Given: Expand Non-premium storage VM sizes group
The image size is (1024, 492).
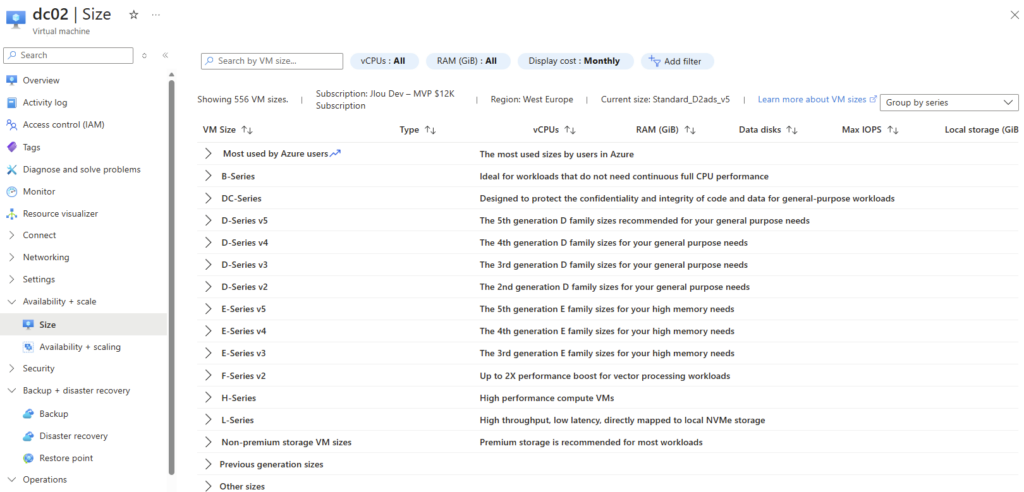Looking at the screenshot, I should coord(208,442).
